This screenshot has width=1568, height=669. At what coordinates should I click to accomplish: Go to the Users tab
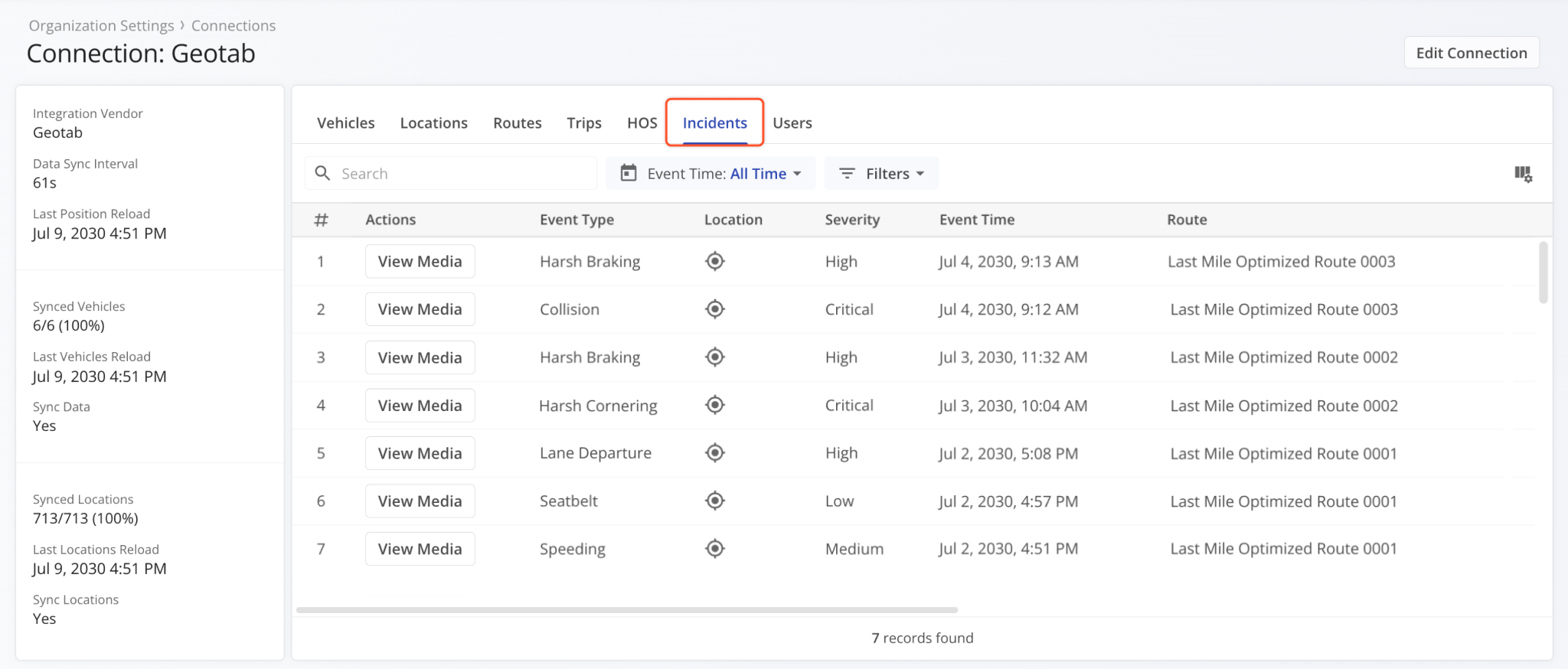coord(792,122)
